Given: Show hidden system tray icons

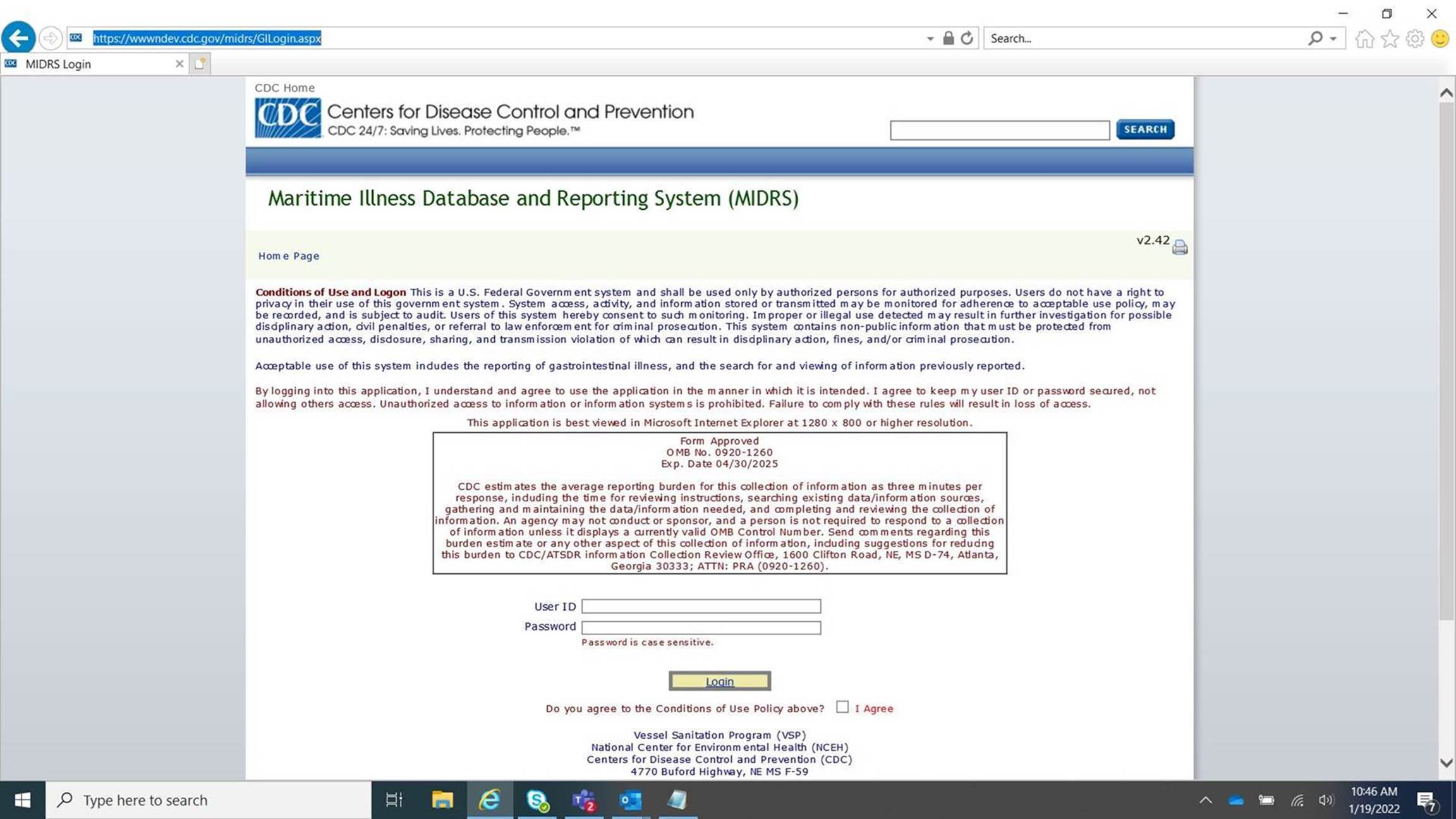Looking at the screenshot, I should [1205, 800].
